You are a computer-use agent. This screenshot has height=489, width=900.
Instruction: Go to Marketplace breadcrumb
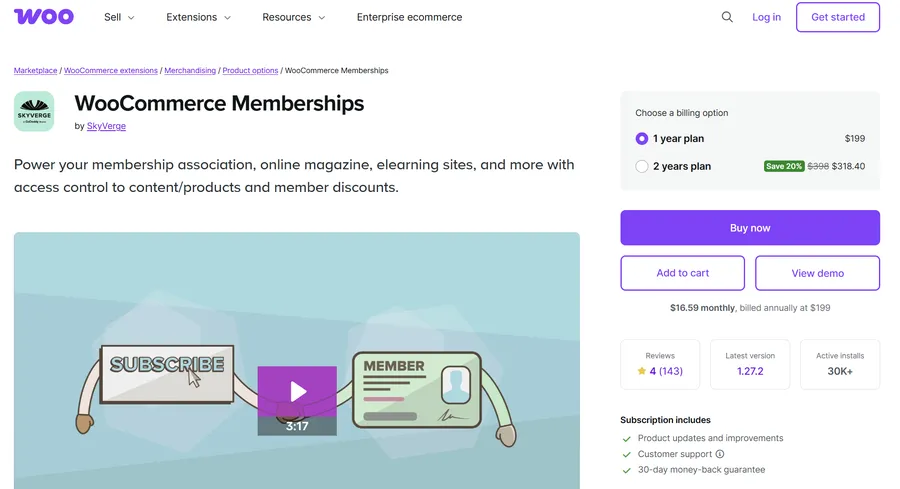coord(36,71)
